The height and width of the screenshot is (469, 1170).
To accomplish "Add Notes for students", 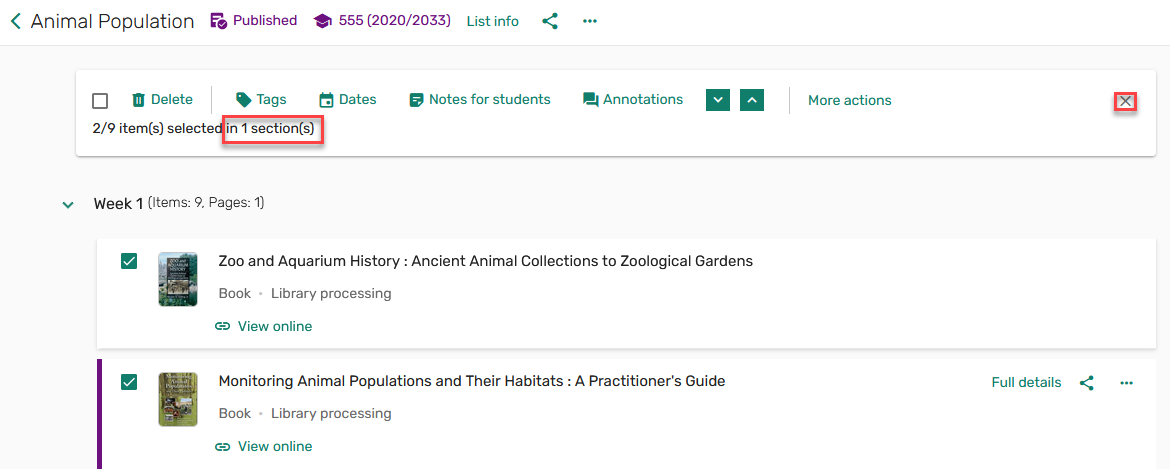I will click(480, 100).
